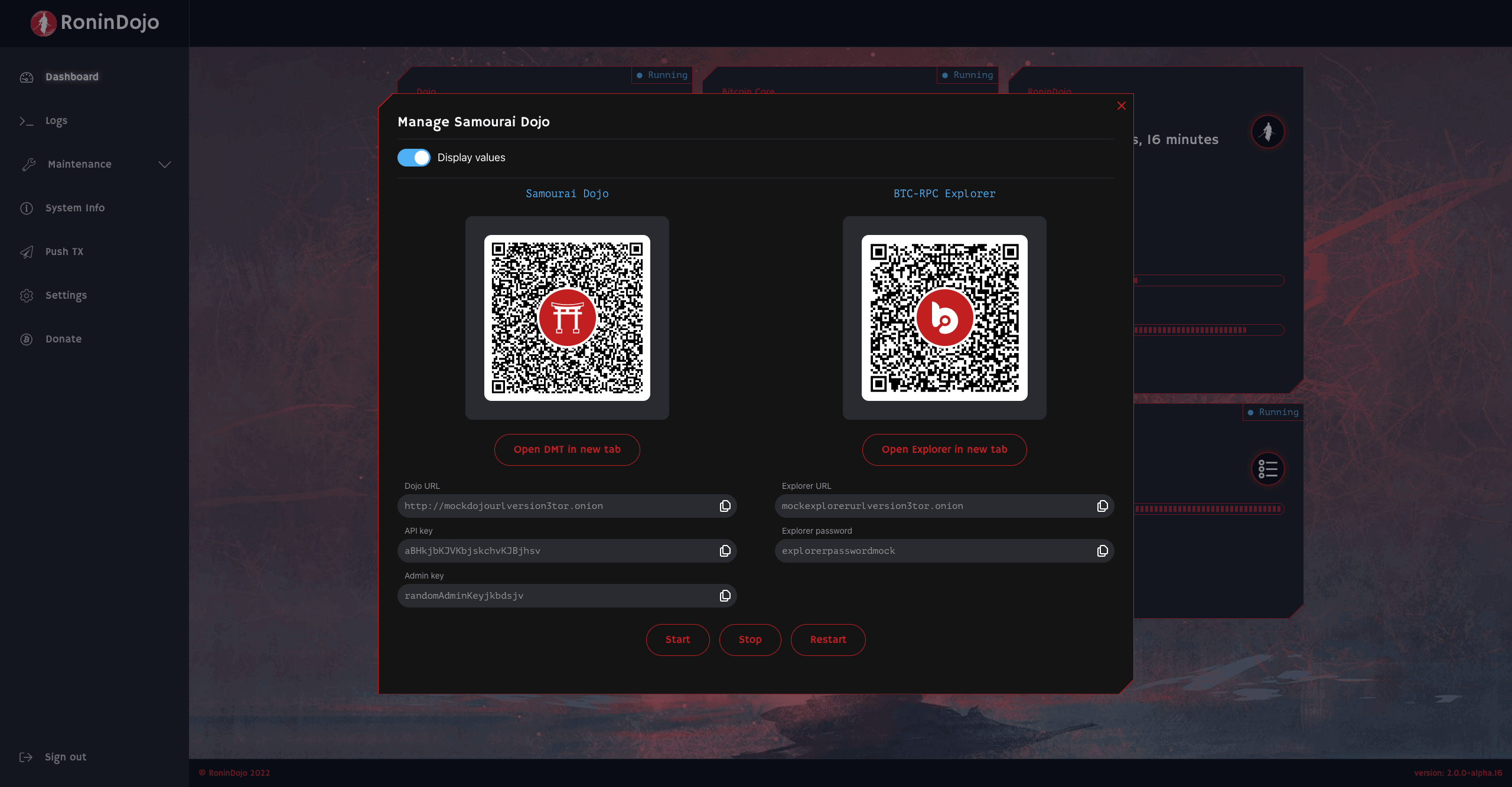Stop the Samourai Dojo service
1512x787 pixels.
[x=750, y=640]
